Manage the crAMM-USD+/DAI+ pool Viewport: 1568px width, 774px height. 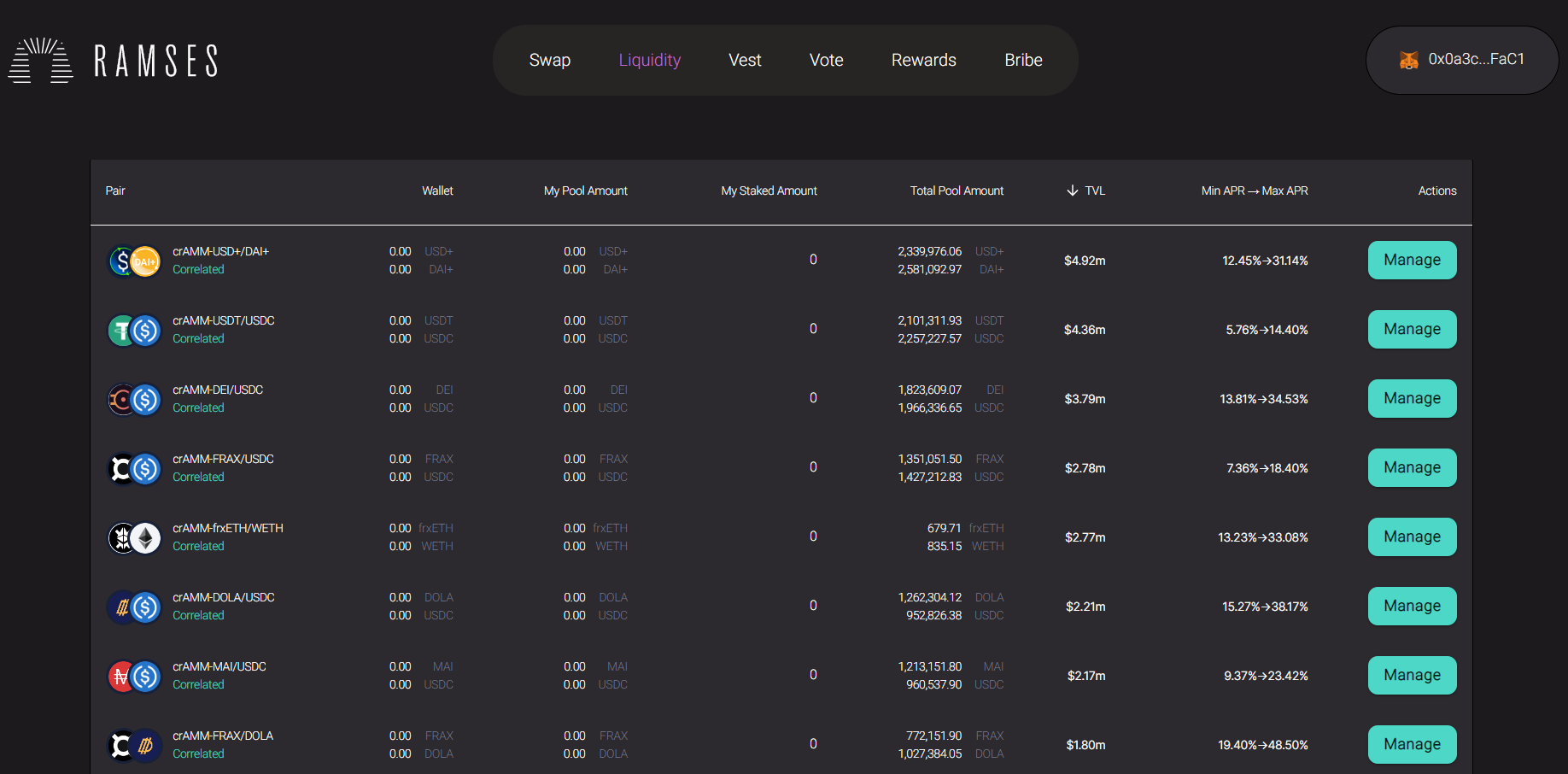(x=1412, y=260)
